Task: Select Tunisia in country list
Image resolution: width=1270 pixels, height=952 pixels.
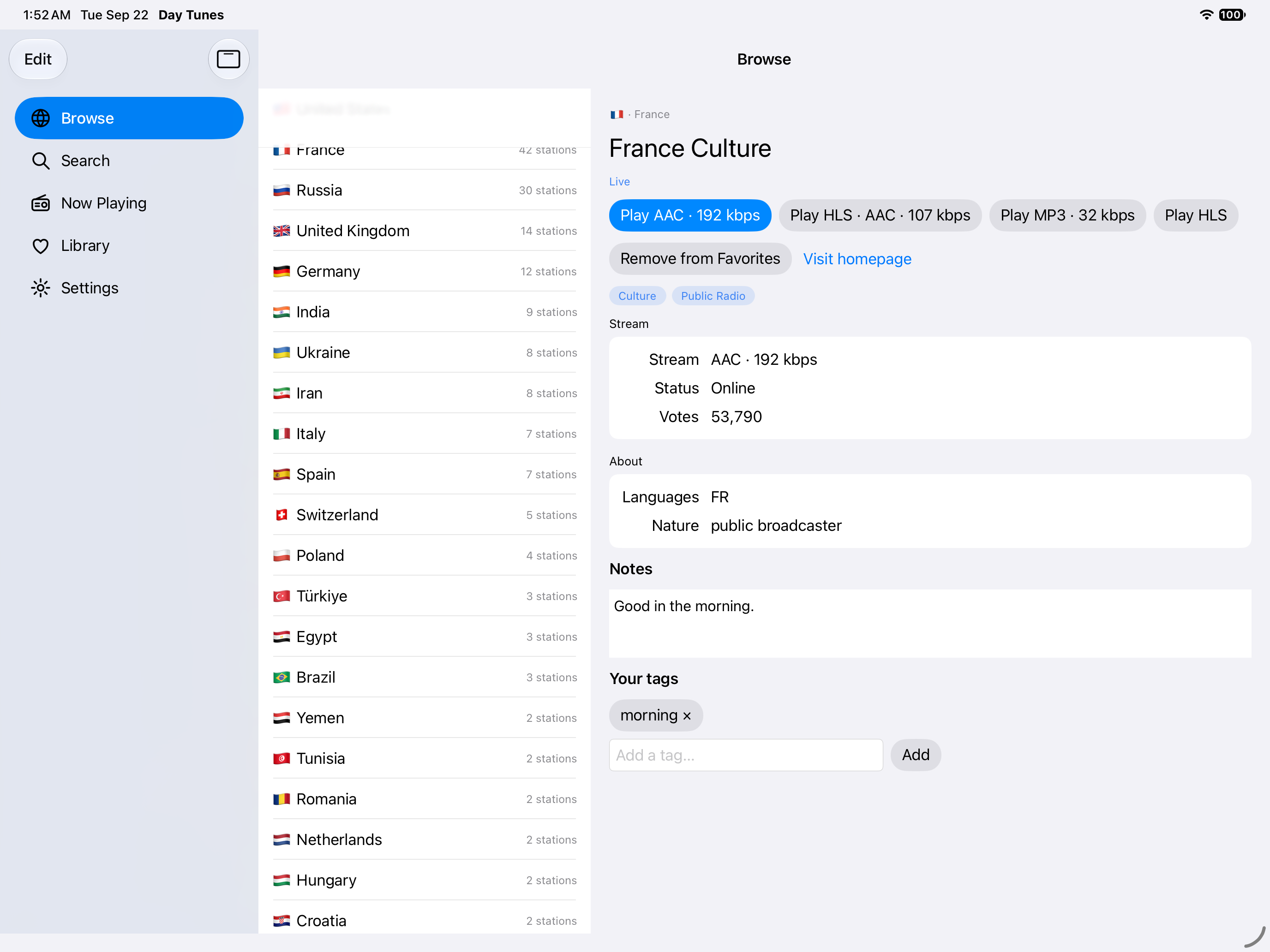Action: [424, 759]
